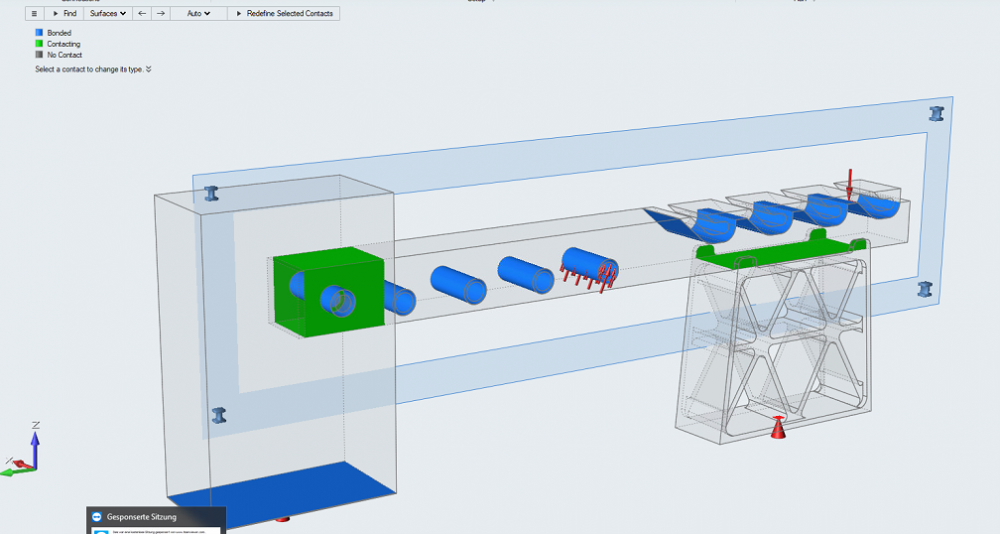Click the Find contacts button
The width and height of the screenshot is (1000, 534).
pos(64,13)
